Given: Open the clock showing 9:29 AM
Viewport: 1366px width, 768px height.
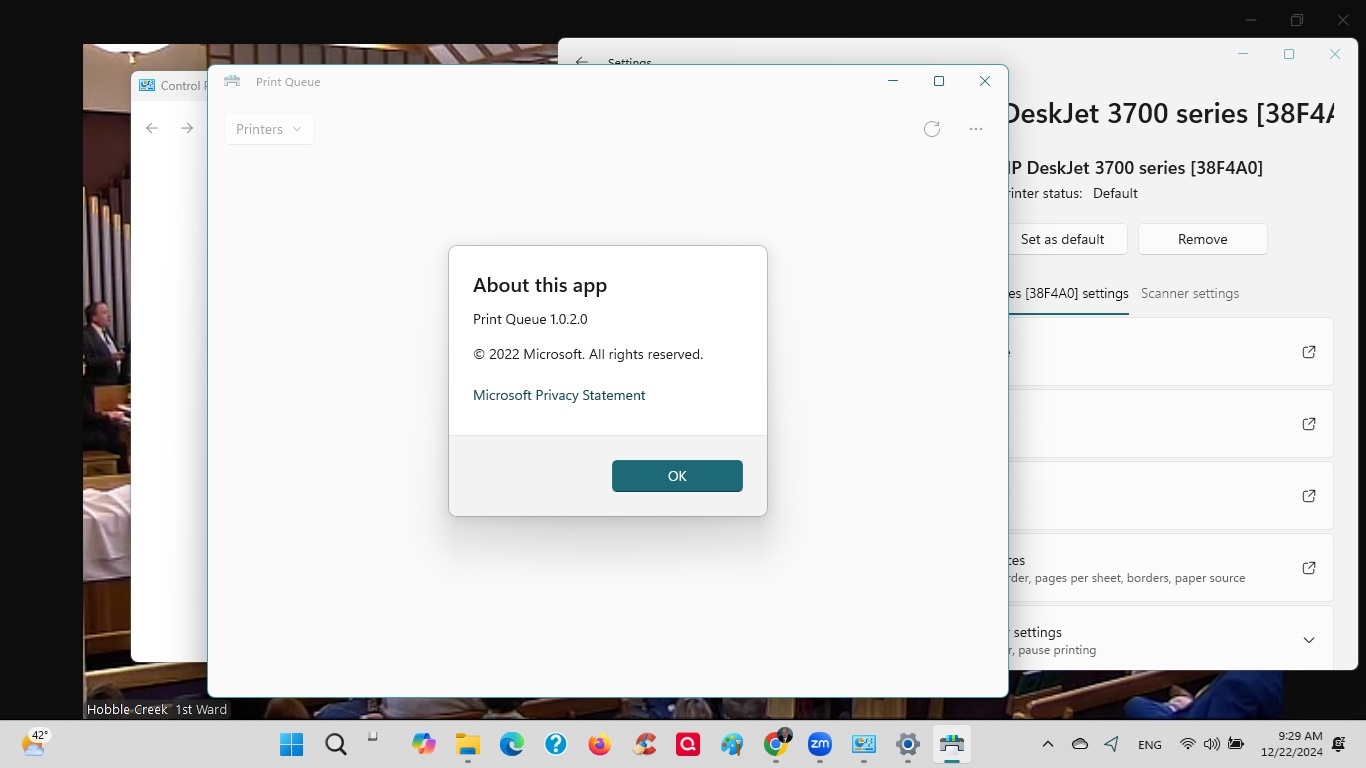Looking at the screenshot, I should [x=1292, y=744].
